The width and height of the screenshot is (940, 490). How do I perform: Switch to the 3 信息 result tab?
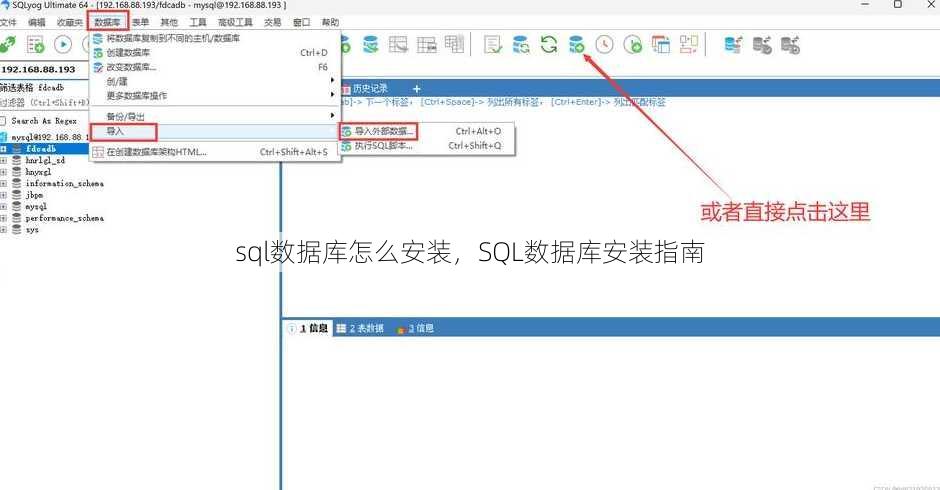(x=415, y=328)
